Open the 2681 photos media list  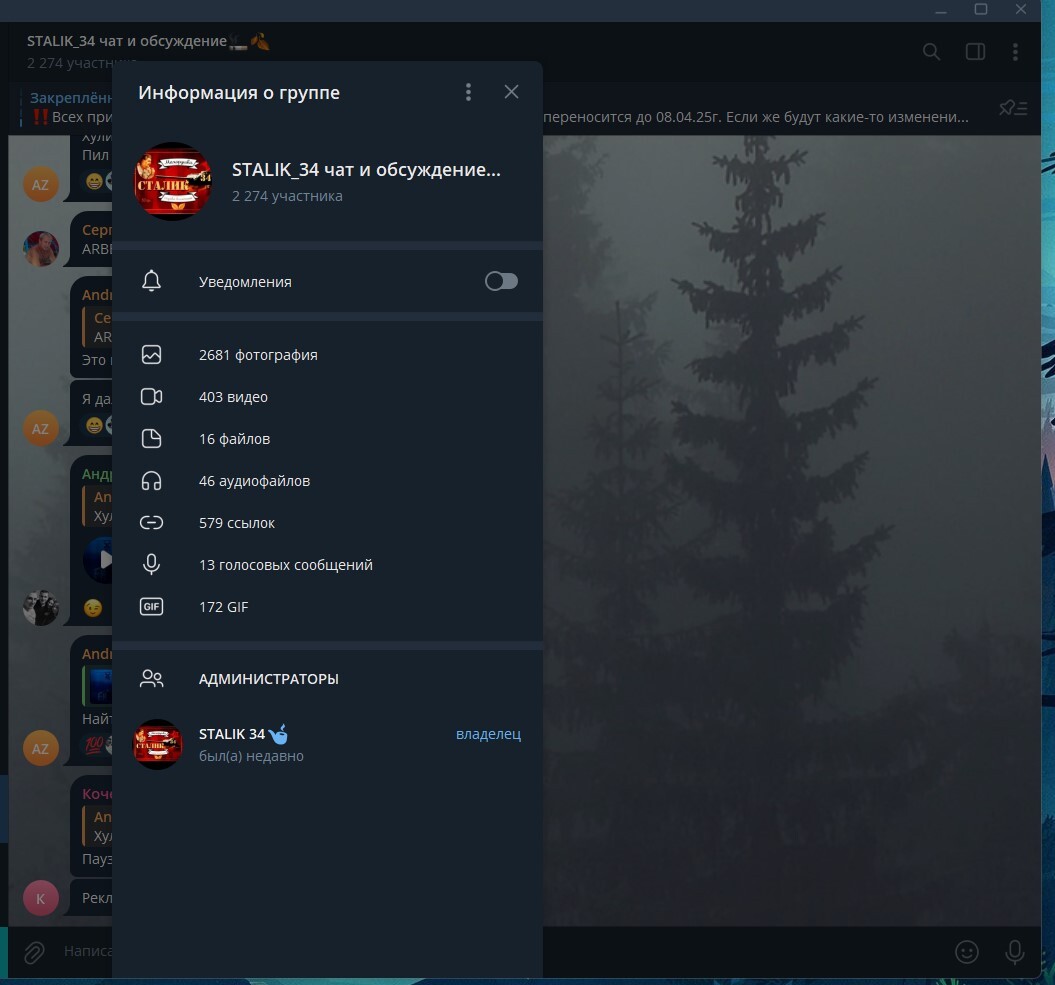[258, 355]
